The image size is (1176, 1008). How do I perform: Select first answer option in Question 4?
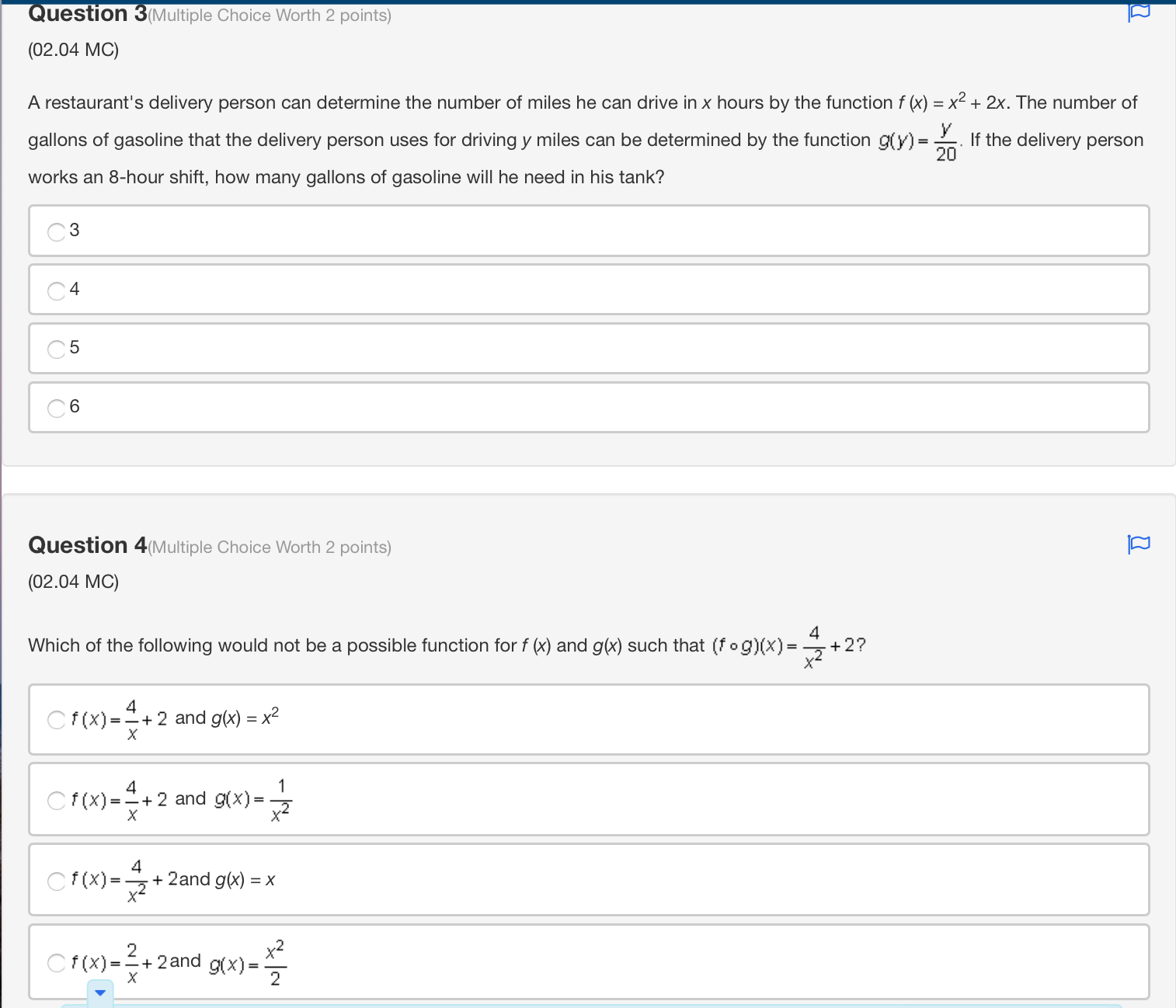tap(55, 720)
